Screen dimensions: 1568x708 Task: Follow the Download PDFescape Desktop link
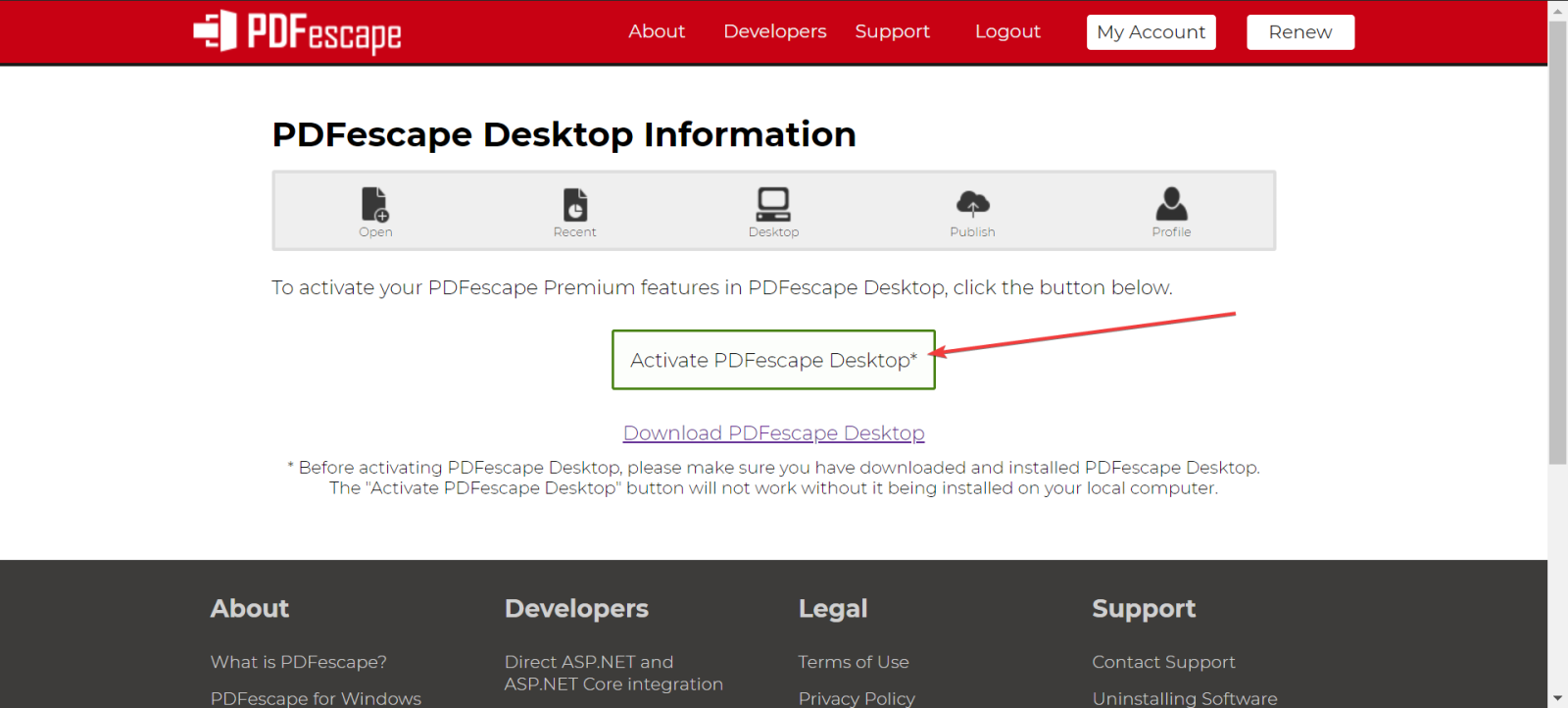[x=773, y=433]
